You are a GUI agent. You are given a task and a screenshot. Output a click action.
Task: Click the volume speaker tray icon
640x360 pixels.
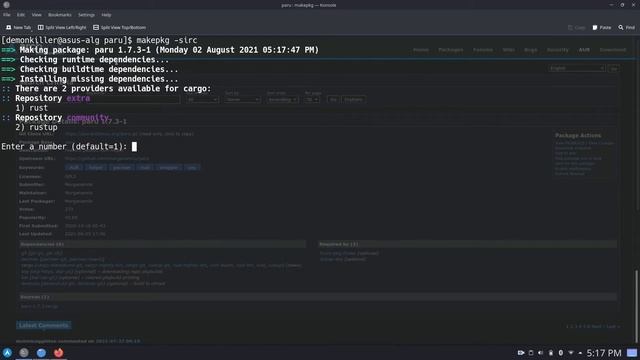[x=540, y=353]
